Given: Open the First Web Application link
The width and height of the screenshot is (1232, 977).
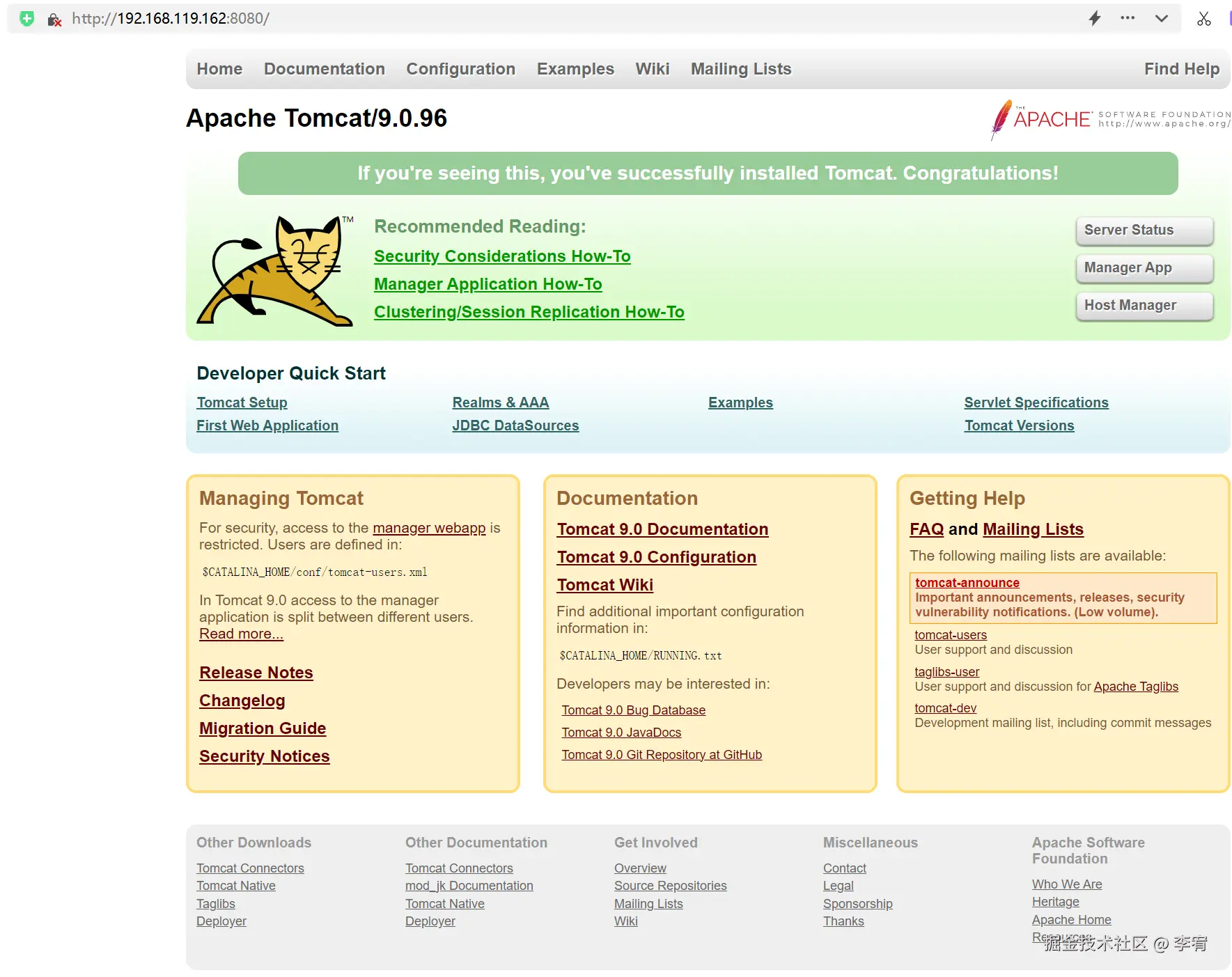Looking at the screenshot, I should tap(267, 425).
